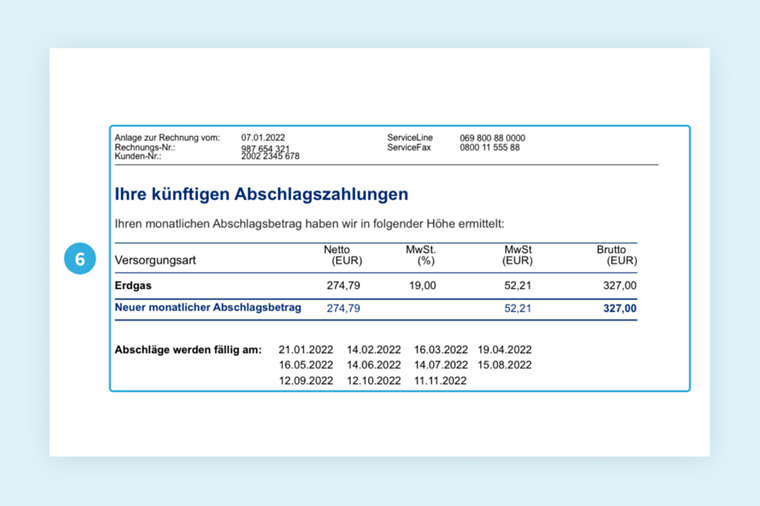Click the ServiceLine number 069 800 88 0000
Screen dimensions: 760x506
coord(492,138)
